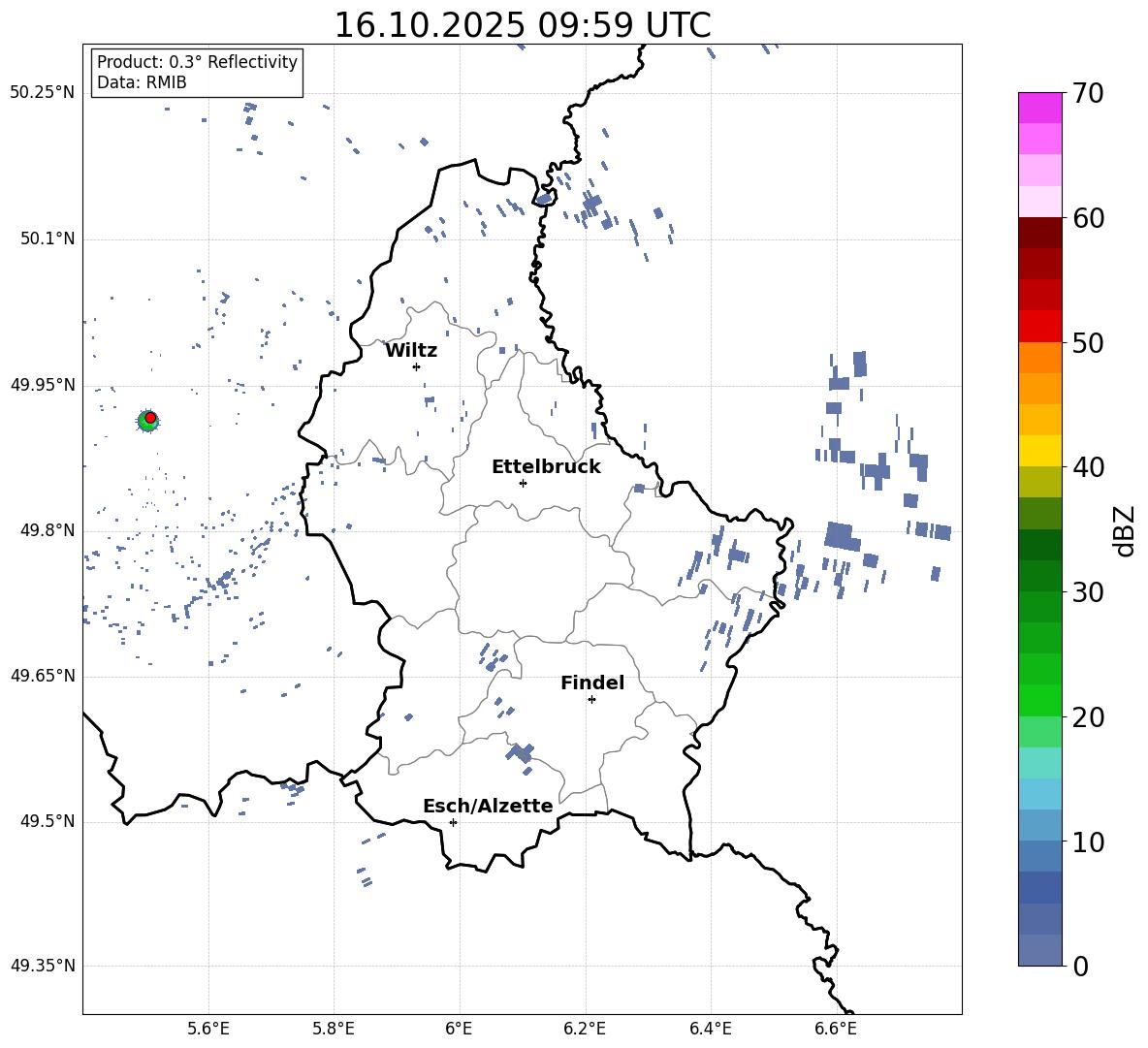Image resolution: width=1148 pixels, height=1048 pixels.
Task: Click the dark maroon colorbar segment below 60
Action: click(x=1039, y=233)
